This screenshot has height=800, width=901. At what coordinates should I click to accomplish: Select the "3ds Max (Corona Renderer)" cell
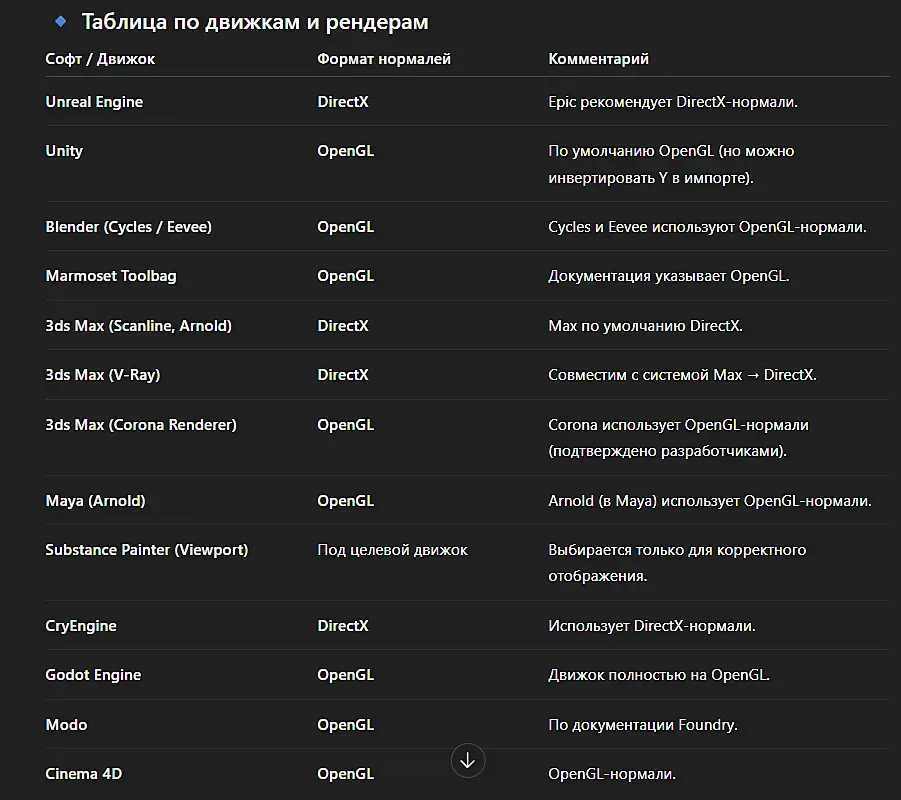[x=141, y=425]
